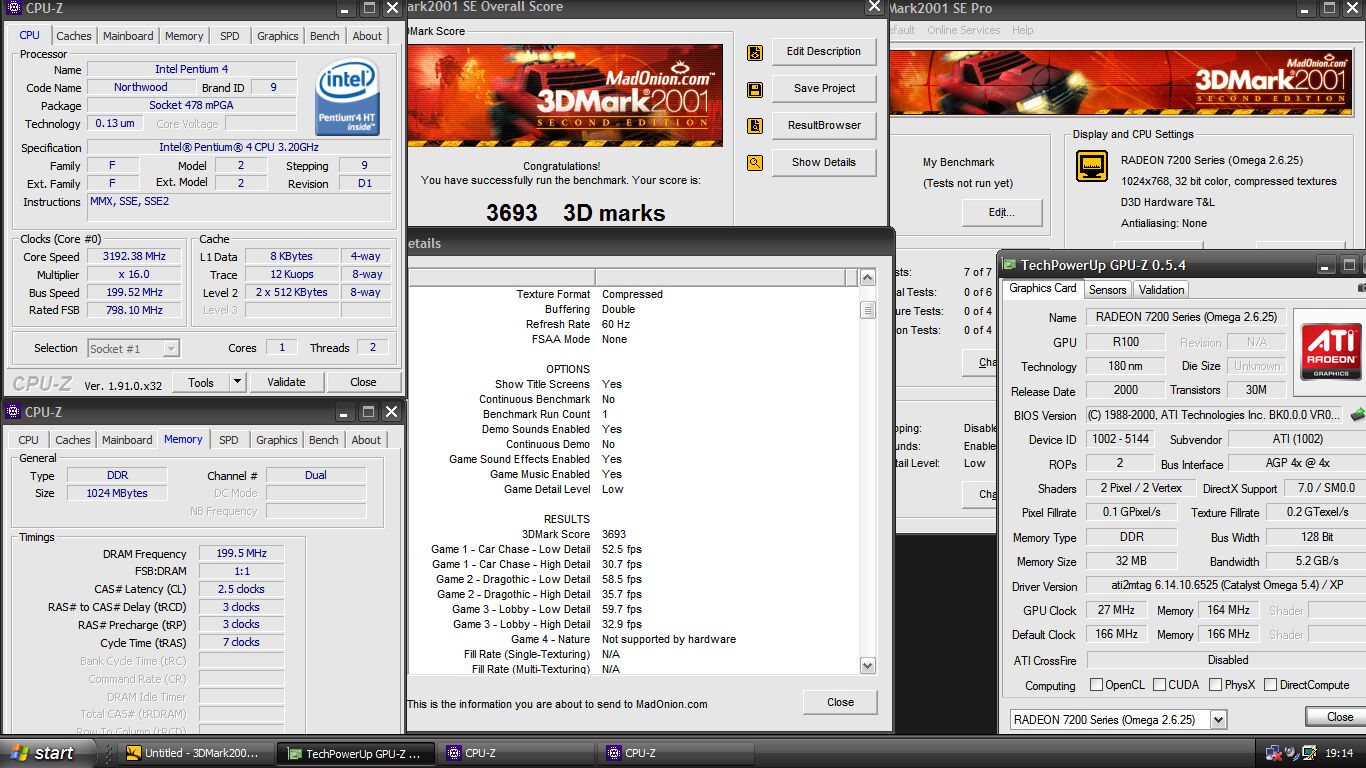This screenshot has width=1366, height=768.
Task: Click the Tools button in CPU-Z
Action: point(201,382)
